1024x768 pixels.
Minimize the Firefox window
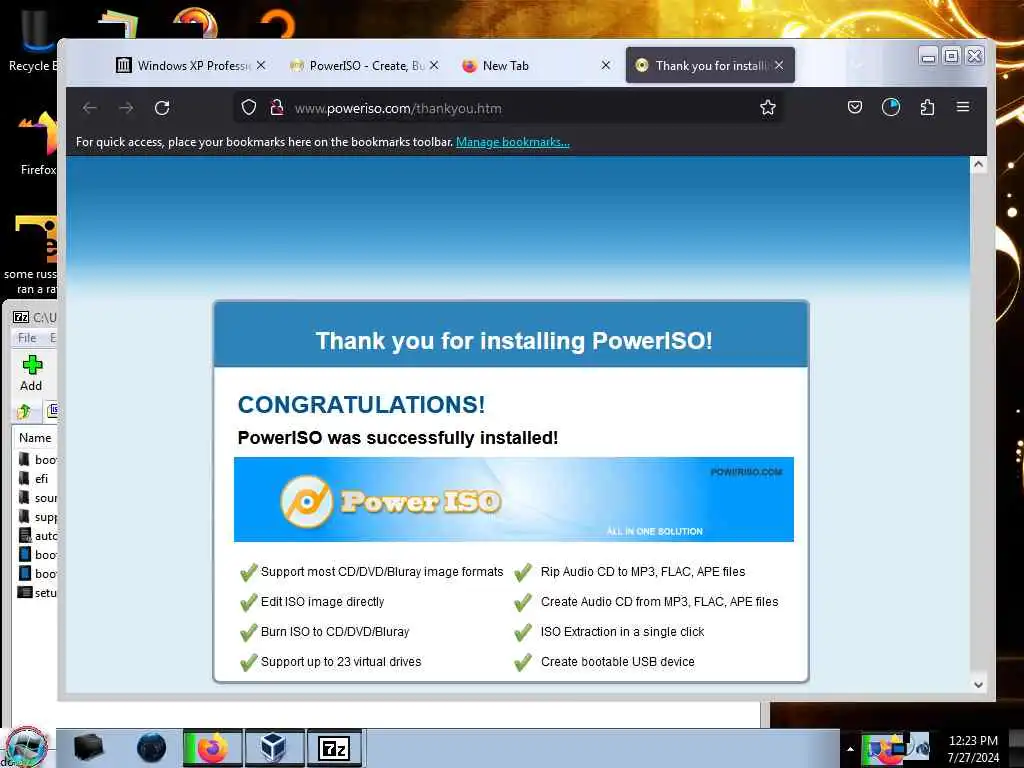(928, 57)
